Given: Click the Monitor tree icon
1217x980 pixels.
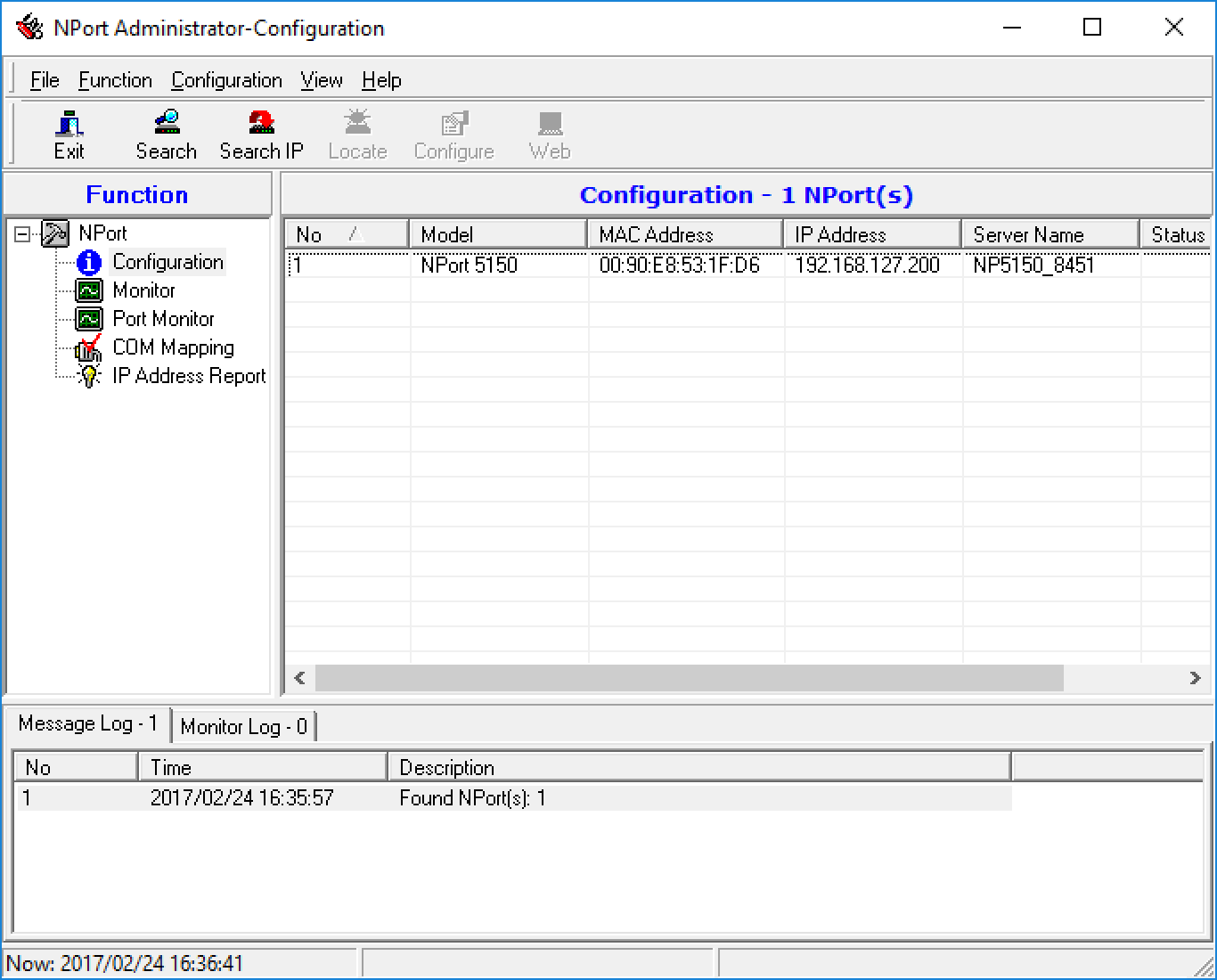Looking at the screenshot, I should [89, 290].
